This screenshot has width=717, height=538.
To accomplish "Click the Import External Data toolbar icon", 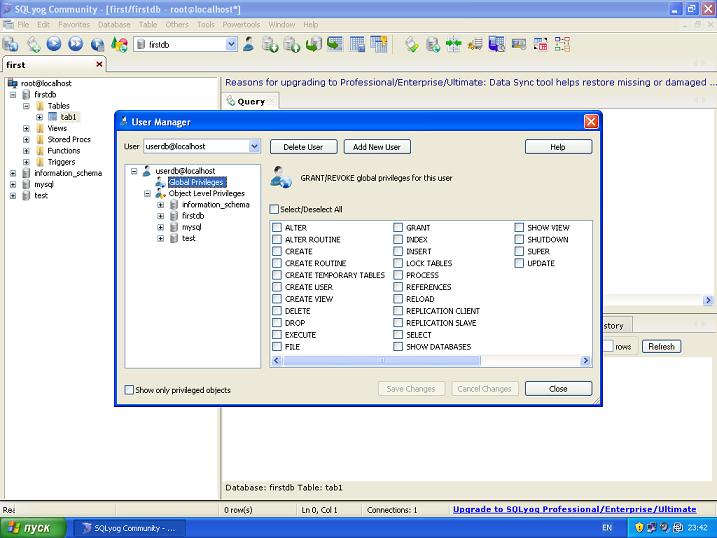I will click(270, 44).
